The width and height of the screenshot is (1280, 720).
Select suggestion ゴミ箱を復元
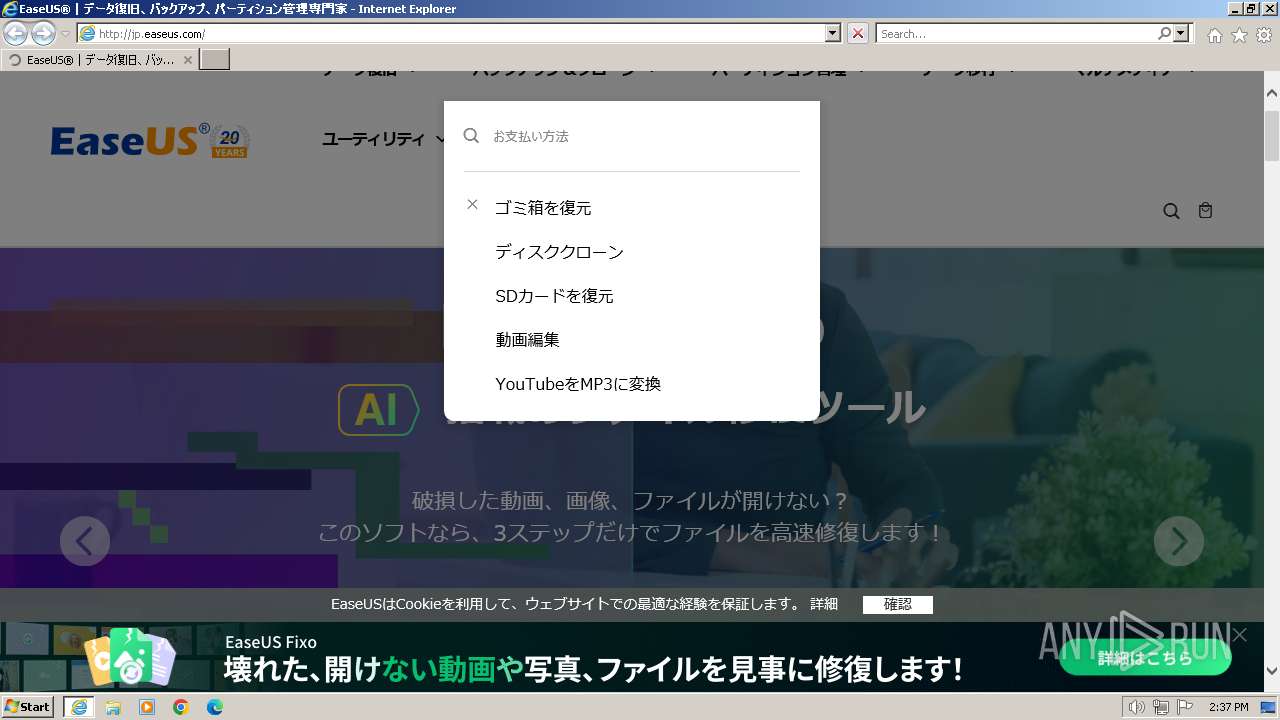[543, 208]
